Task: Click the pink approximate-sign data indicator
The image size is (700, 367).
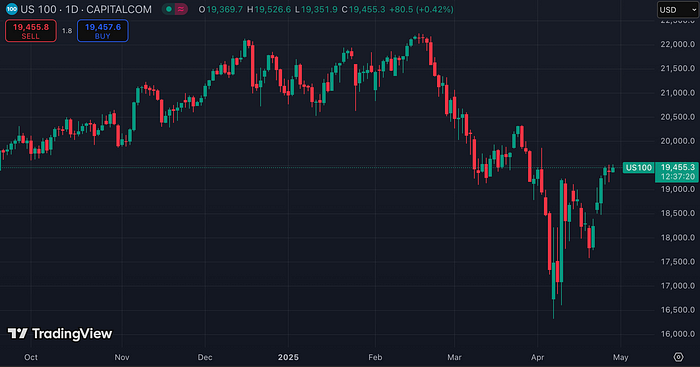Action: pos(181,9)
